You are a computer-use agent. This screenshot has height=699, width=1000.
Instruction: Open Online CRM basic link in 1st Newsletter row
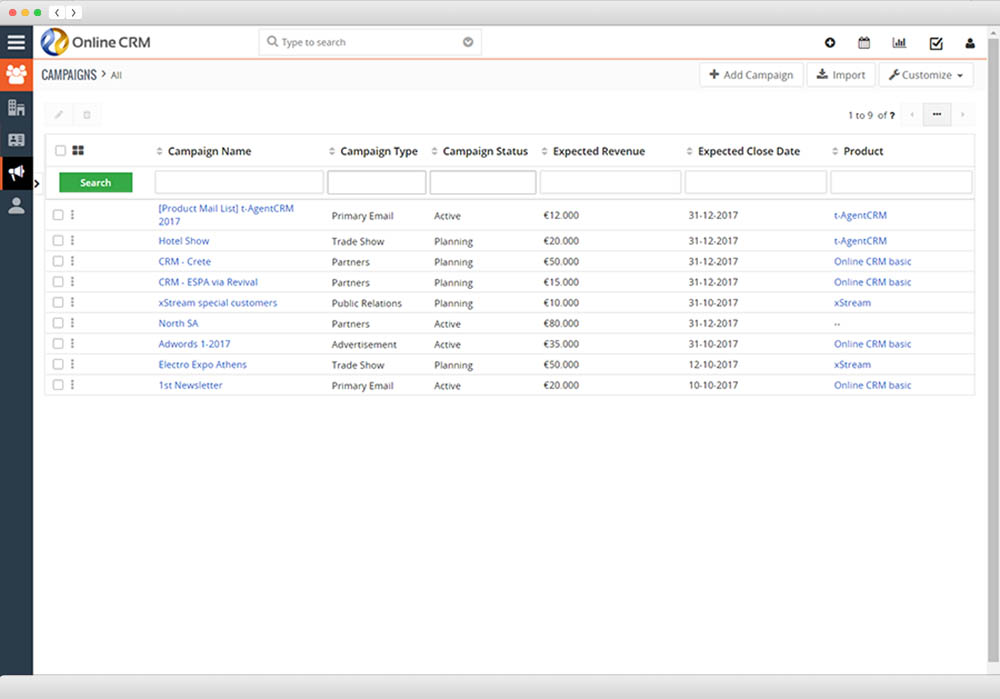[872, 385]
